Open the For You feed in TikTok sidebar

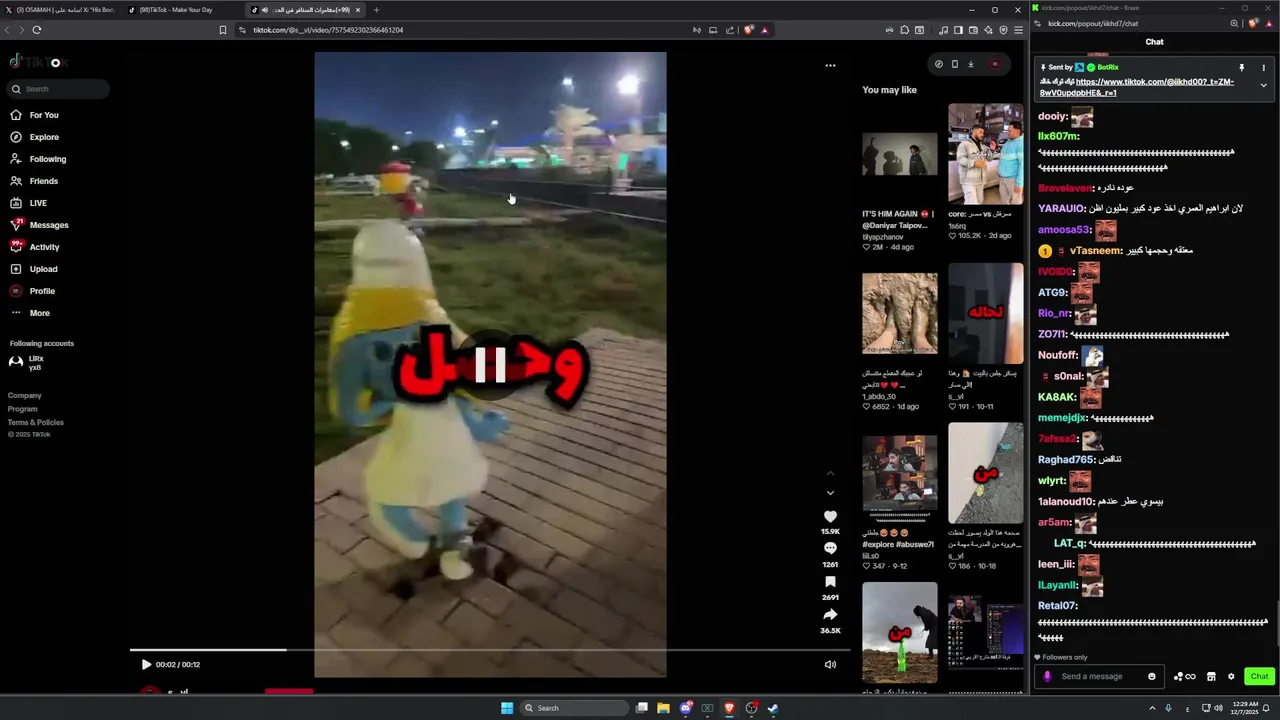click(x=43, y=115)
